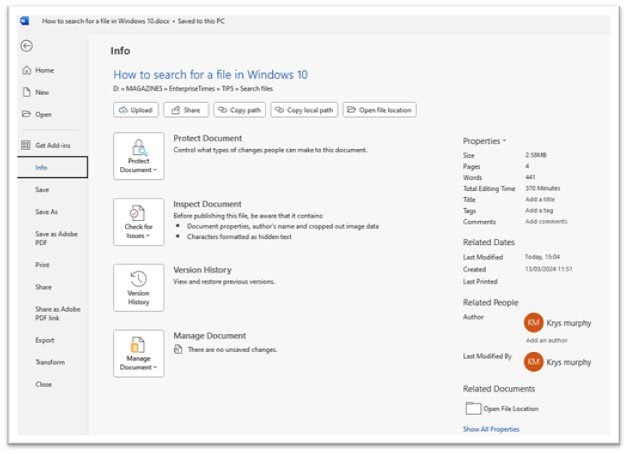628x454 pixels.
Task: Click the back arrow icon
Action: [x=26, y=46]
